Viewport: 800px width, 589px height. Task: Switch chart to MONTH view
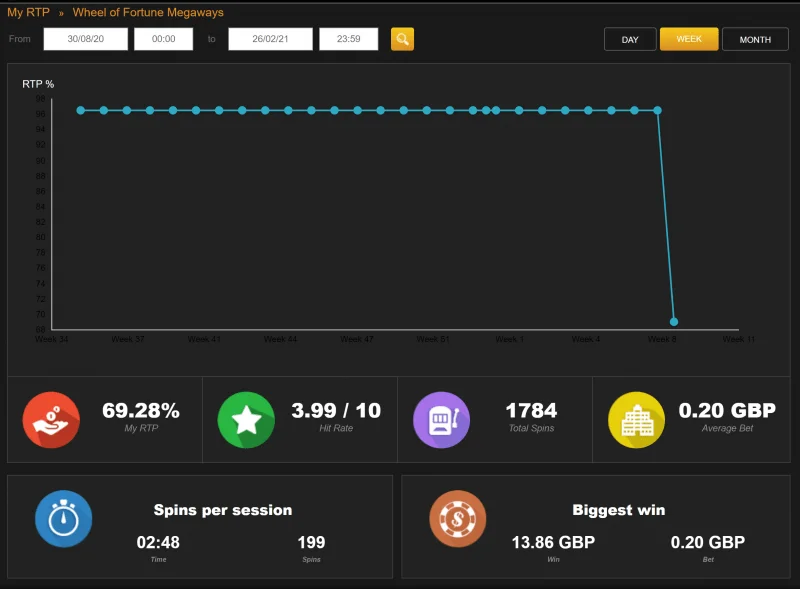click(755, 39)
